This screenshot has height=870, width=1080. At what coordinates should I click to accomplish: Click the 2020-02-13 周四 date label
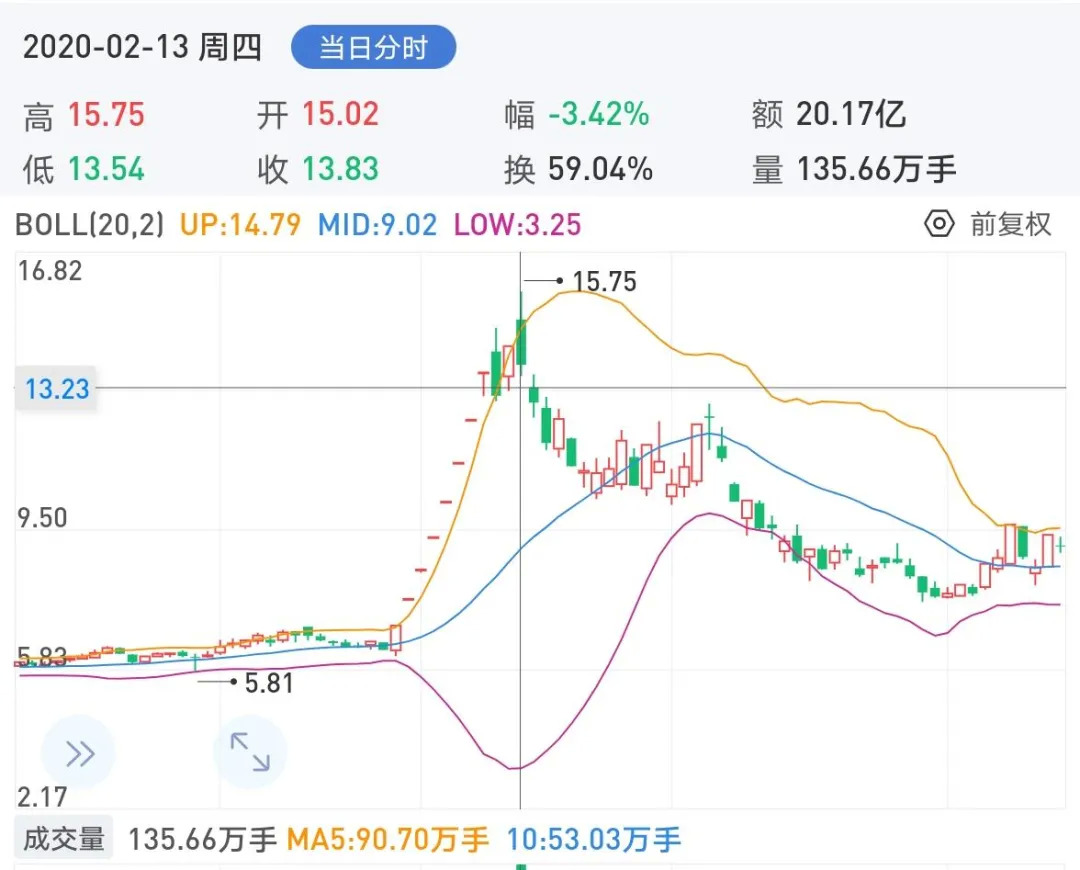(x=142, y=48)
